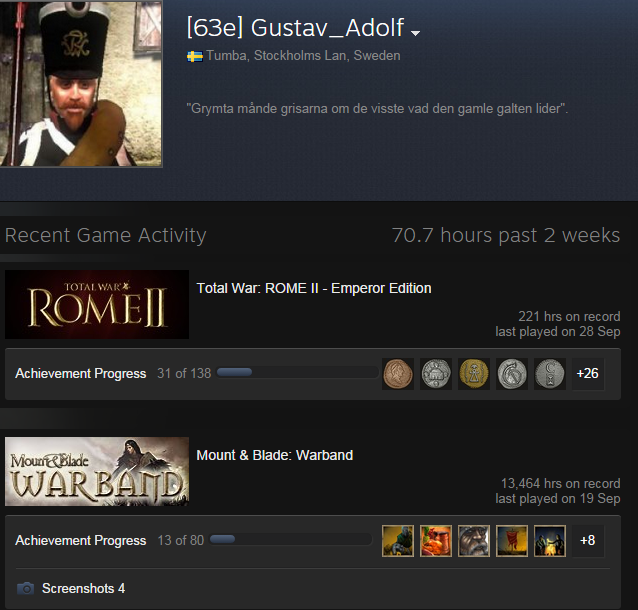Open the Screenshots 4 link
Screen dimensions: 638x610
[83, 588]
